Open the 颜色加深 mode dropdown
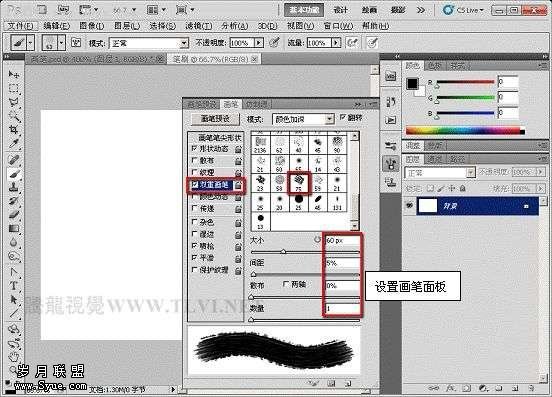Viewport: 552px width, 397px height. 303,119
